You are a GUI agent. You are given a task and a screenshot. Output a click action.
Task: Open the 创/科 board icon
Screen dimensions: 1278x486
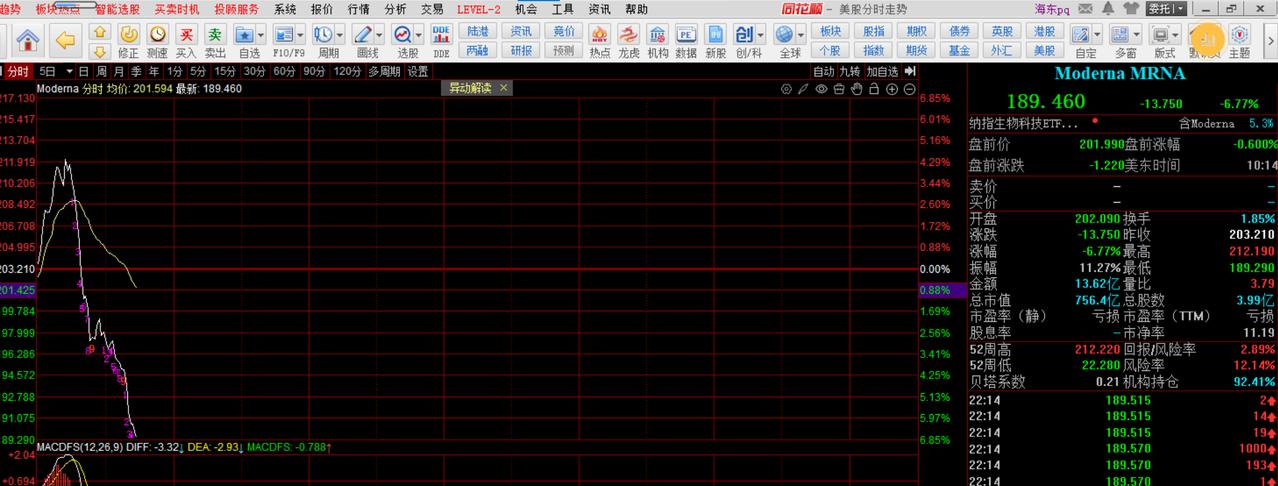click(744, 35)
